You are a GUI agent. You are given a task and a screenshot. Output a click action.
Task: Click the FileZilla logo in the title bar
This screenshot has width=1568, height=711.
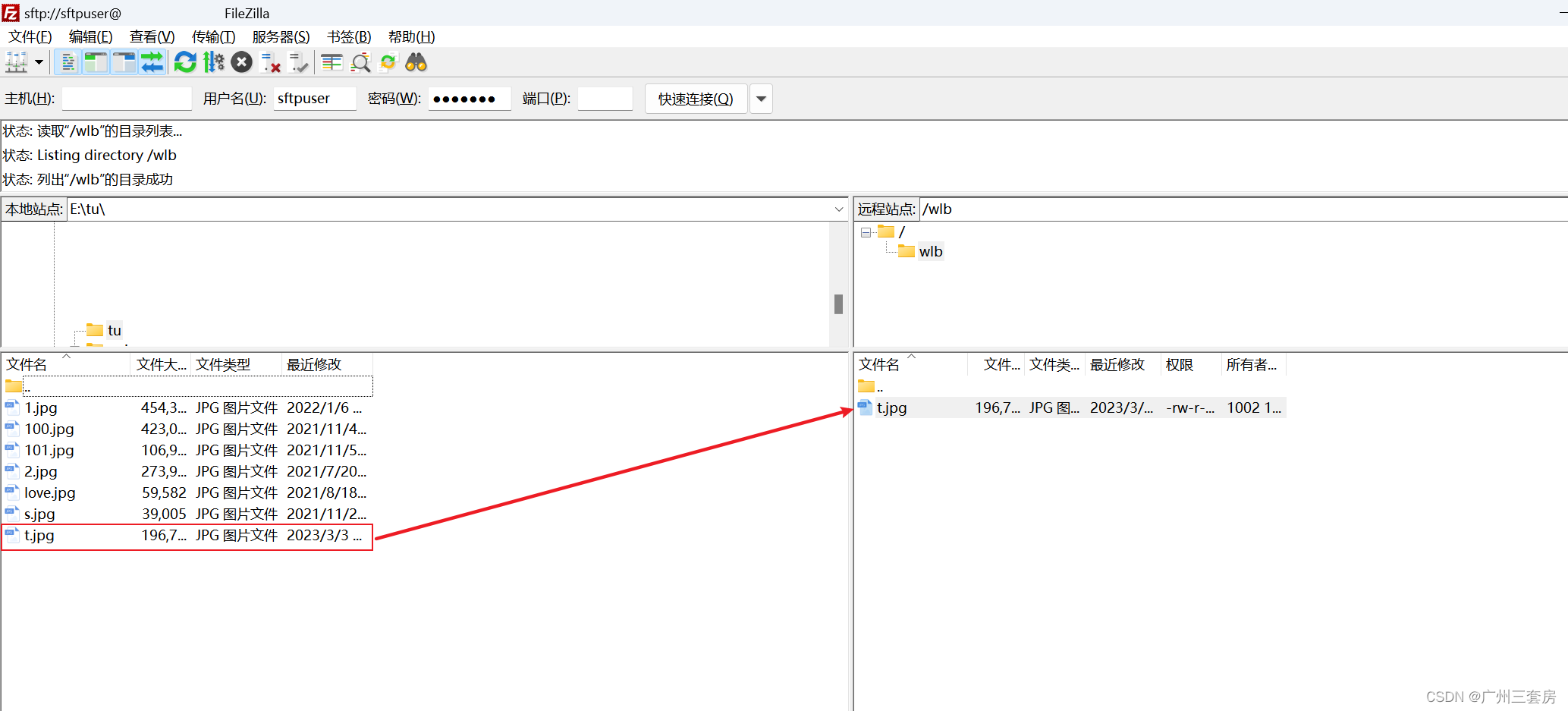pyautogui.click(x=11, y=13)
